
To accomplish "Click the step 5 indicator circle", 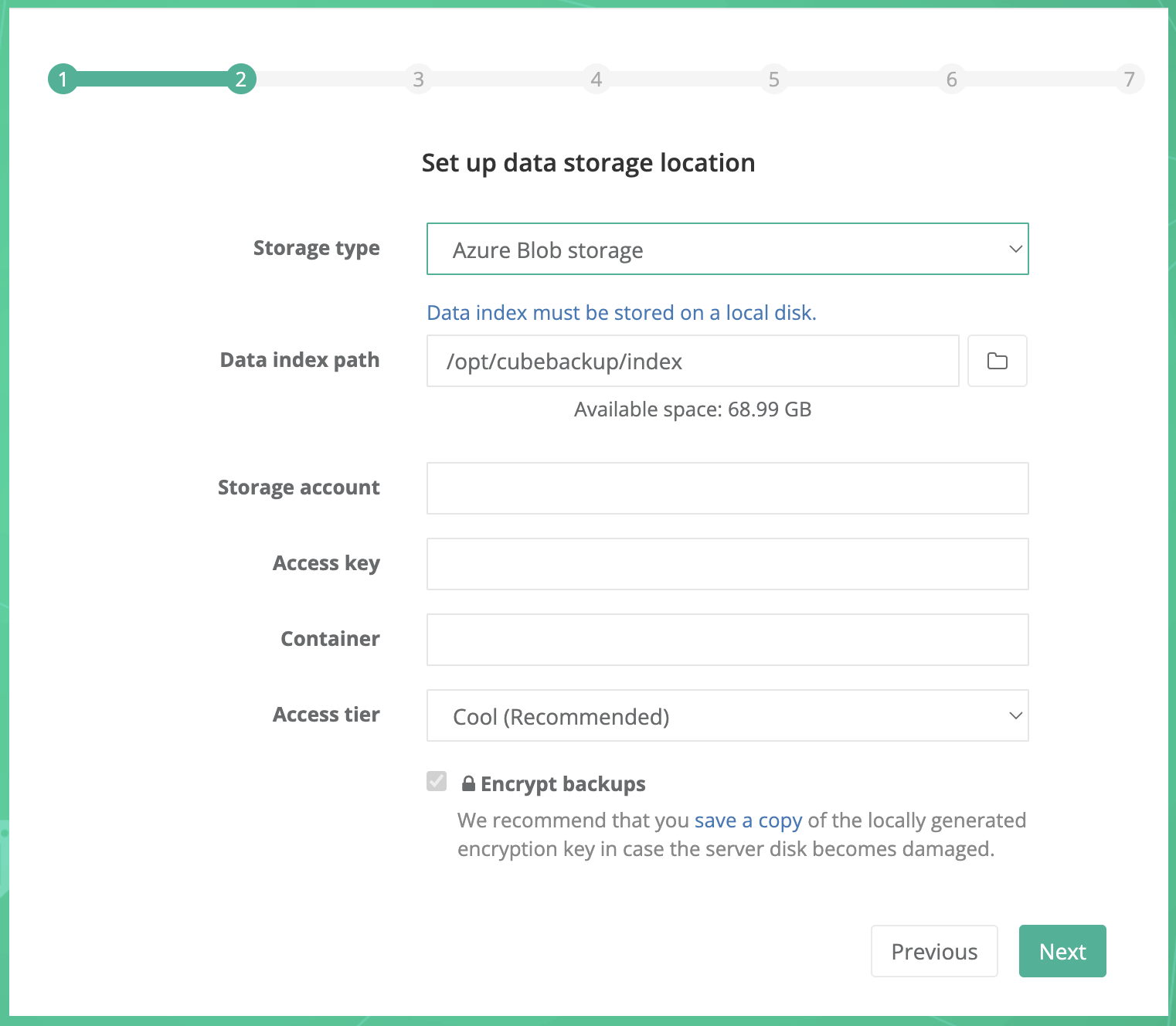I will (773, 79).
